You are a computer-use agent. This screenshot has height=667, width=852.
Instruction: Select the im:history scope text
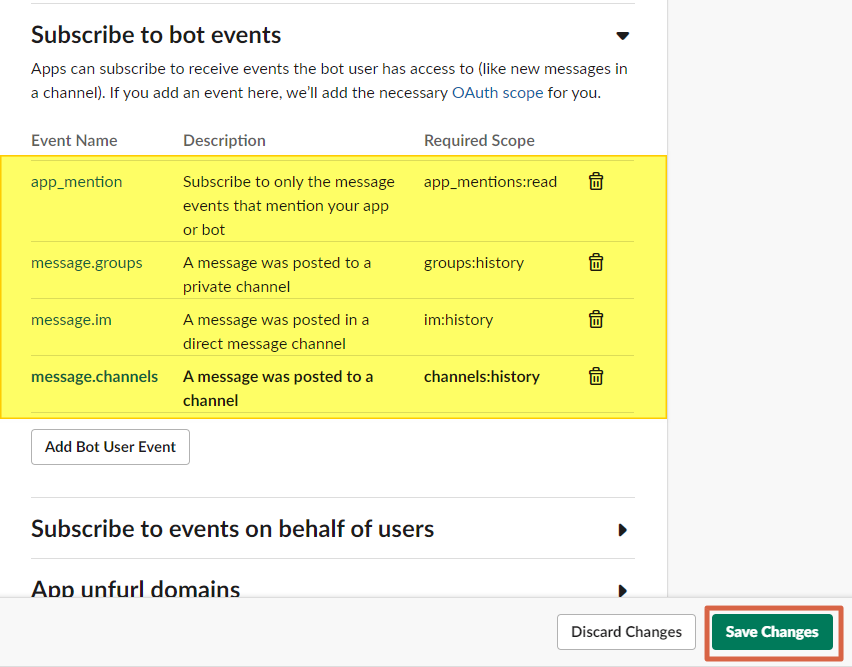pos(458,320)
